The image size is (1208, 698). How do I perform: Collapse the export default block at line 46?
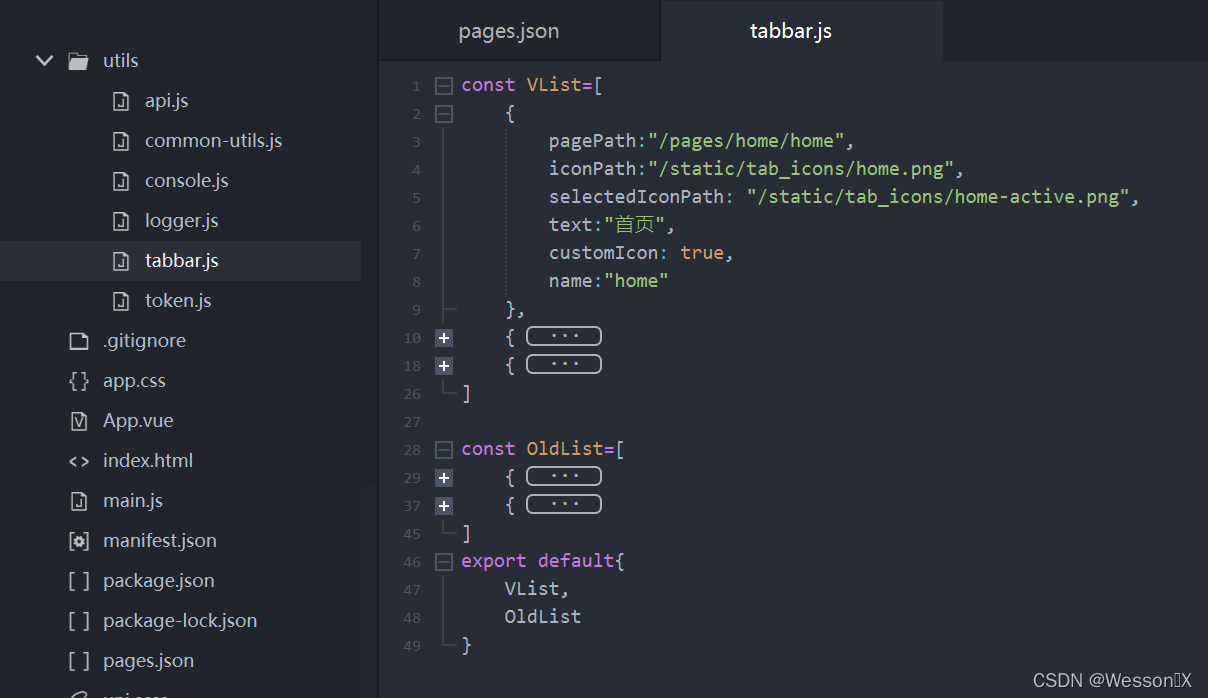444,562
